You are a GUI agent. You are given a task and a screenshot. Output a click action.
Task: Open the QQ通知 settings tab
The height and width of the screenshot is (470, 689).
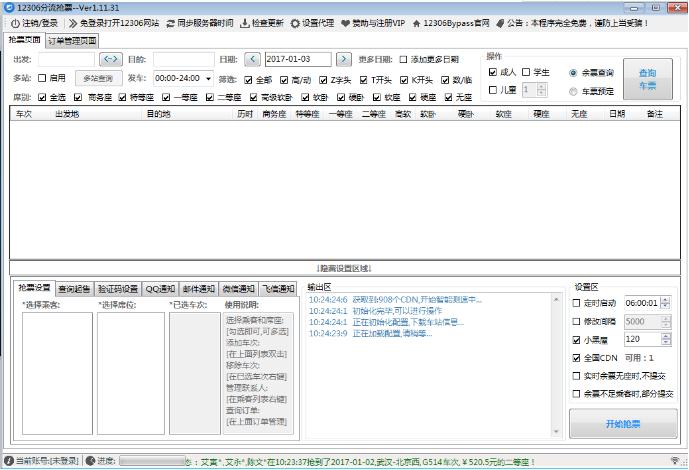[x=159, y=288]
